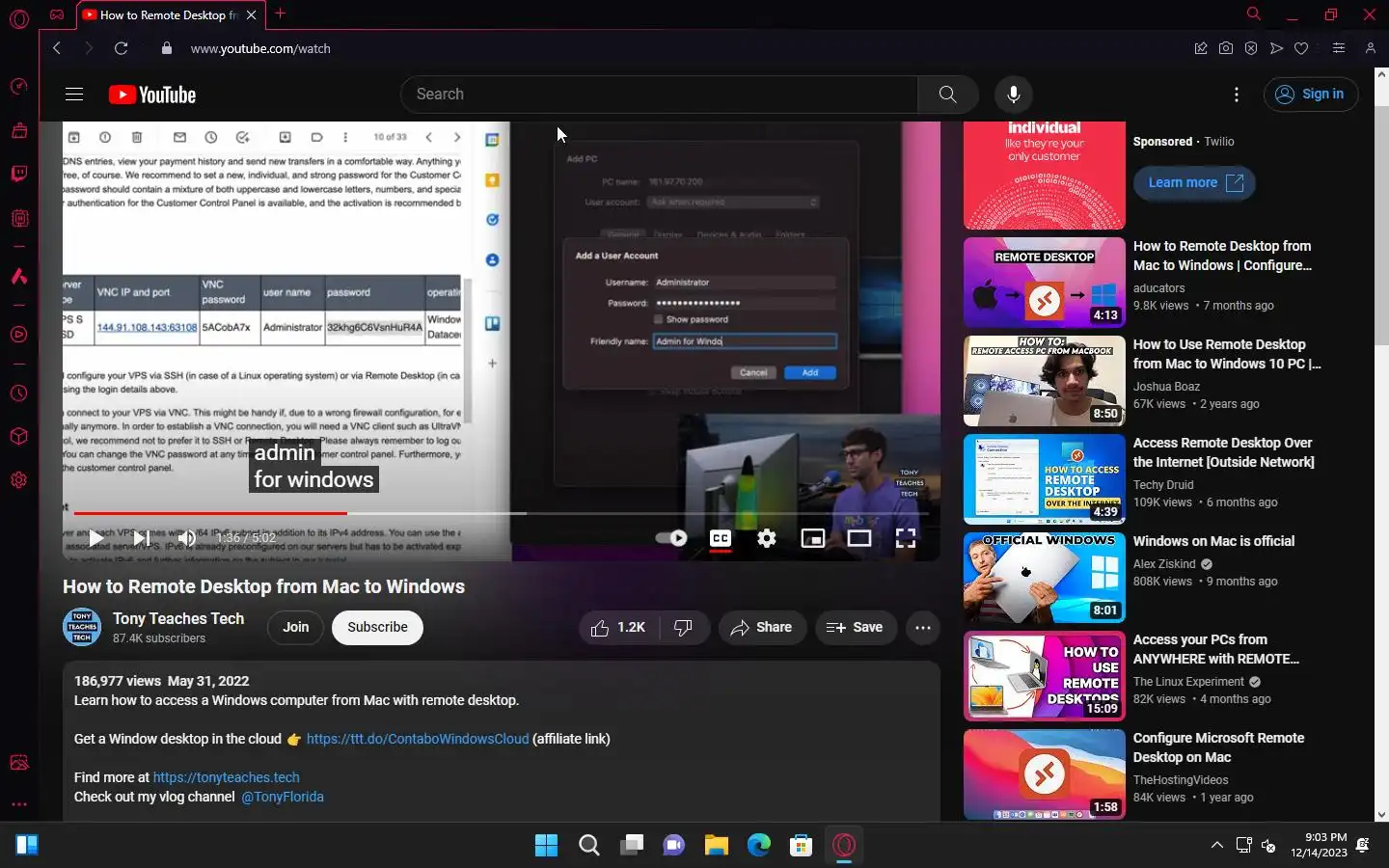Open GX Cleaner shopping bag sidebar icon
This screenshot has height=868, width=1389.
point(19,130)
